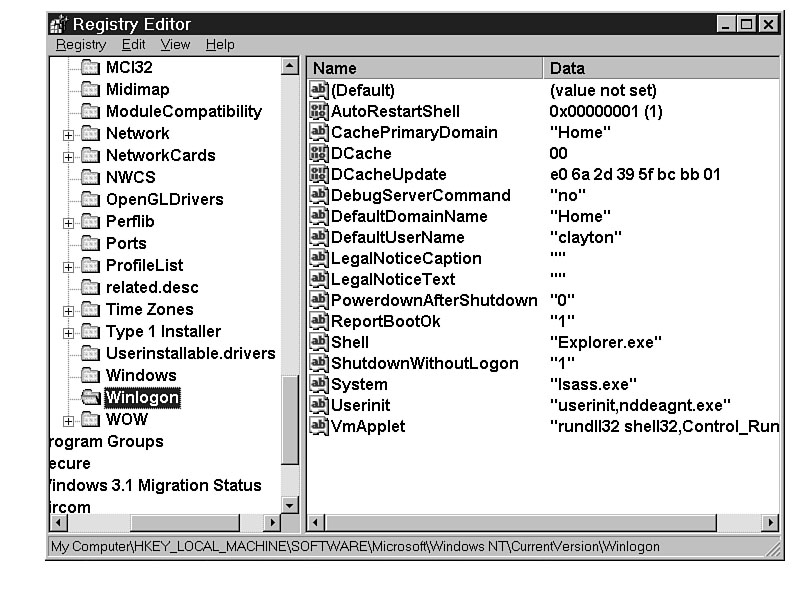Click the binary icon next to AutoRestartShell
The height and width of the screenshot is (600, 800).
[319, 112]
